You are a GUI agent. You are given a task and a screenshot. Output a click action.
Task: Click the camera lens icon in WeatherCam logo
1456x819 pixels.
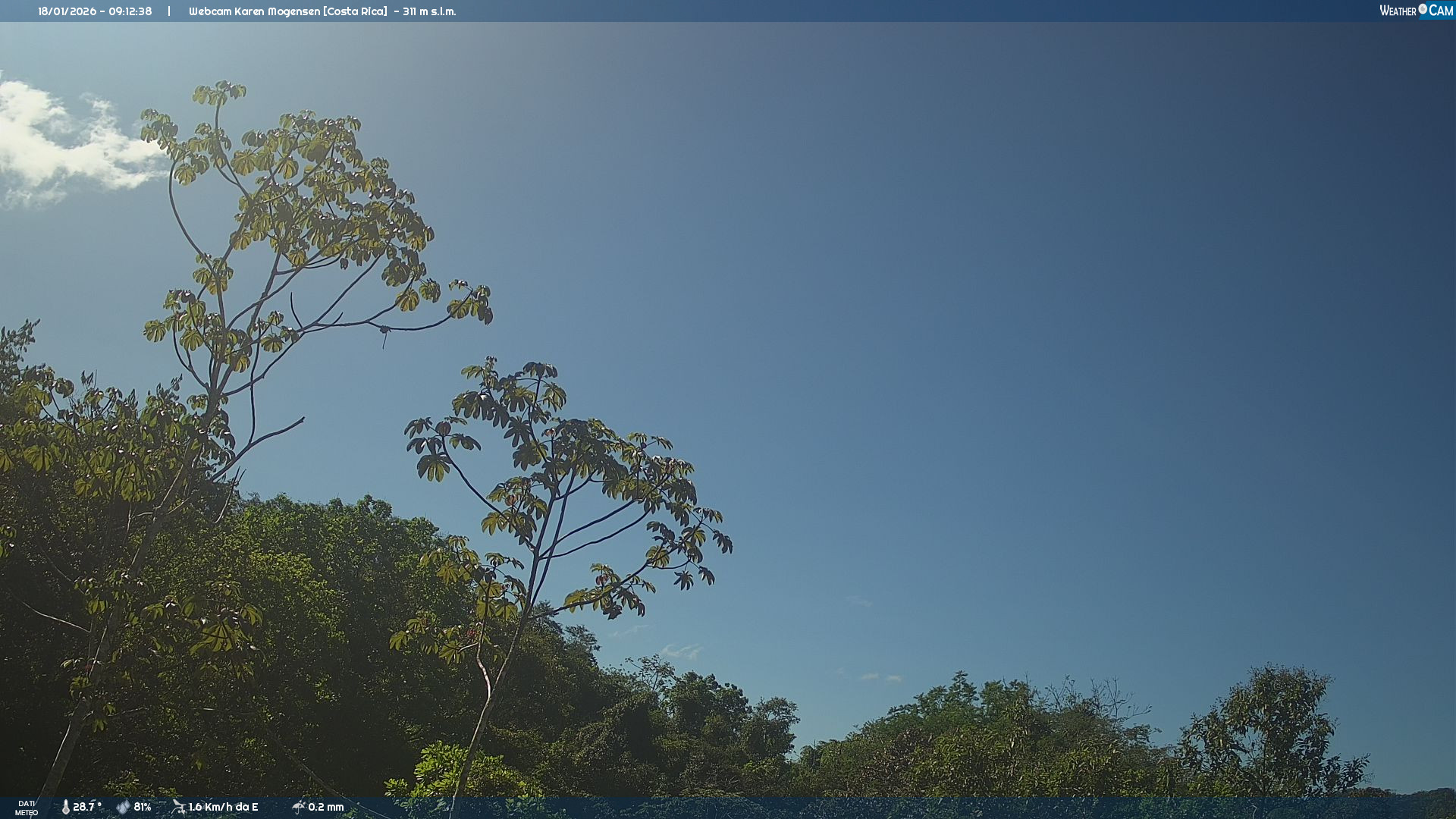click(1423, 9)
